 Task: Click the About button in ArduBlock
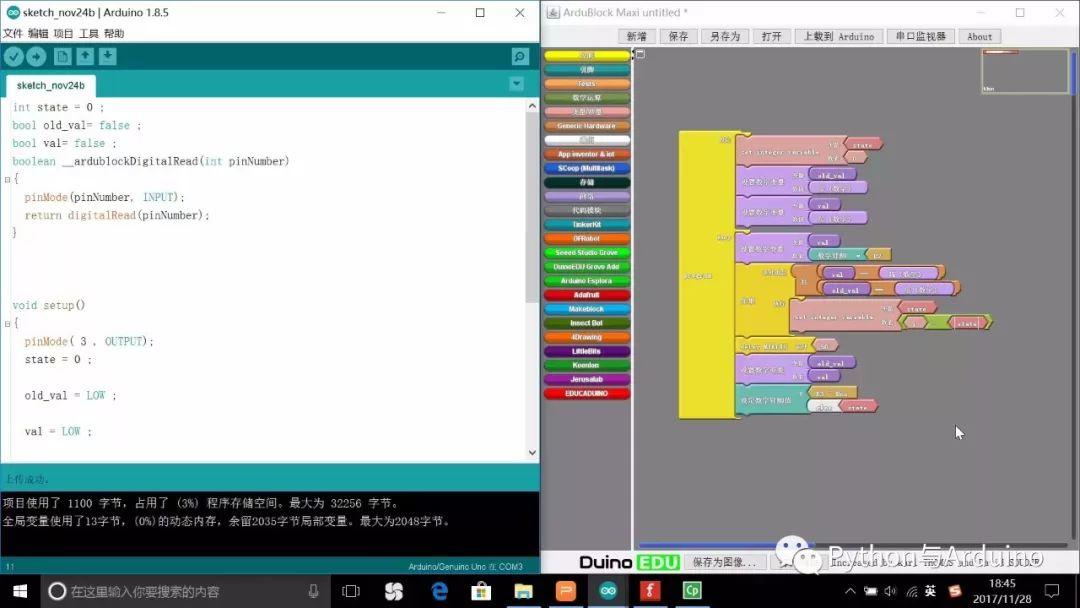(x=979, y=36)
